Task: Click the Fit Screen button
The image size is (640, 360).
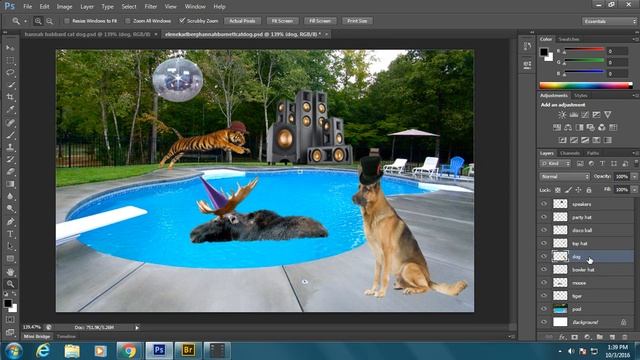Action: (x=282, y=21)
